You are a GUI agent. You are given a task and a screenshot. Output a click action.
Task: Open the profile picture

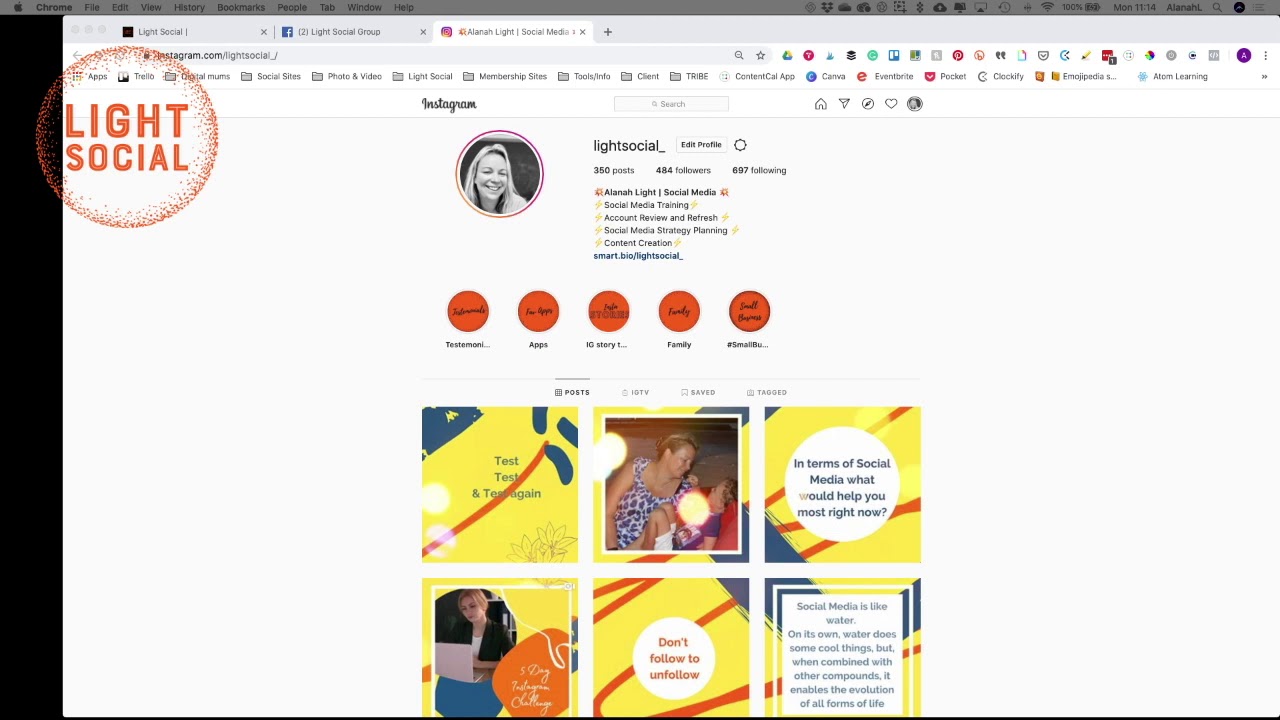[499, 174]
